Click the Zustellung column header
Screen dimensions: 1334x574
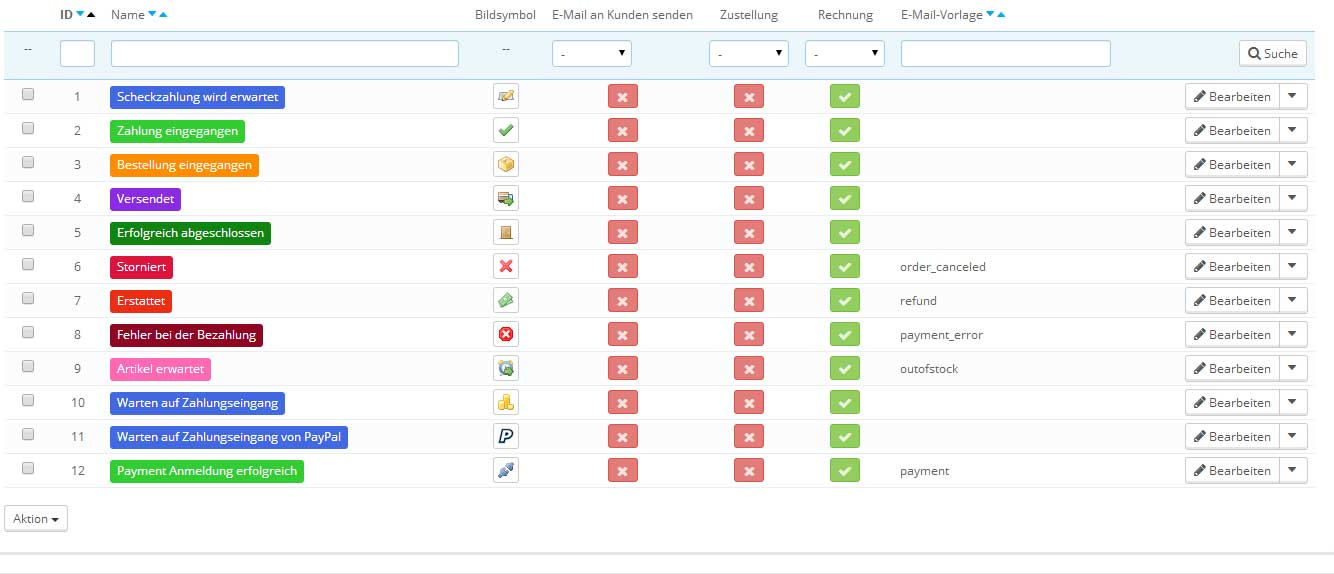(749, 15)
